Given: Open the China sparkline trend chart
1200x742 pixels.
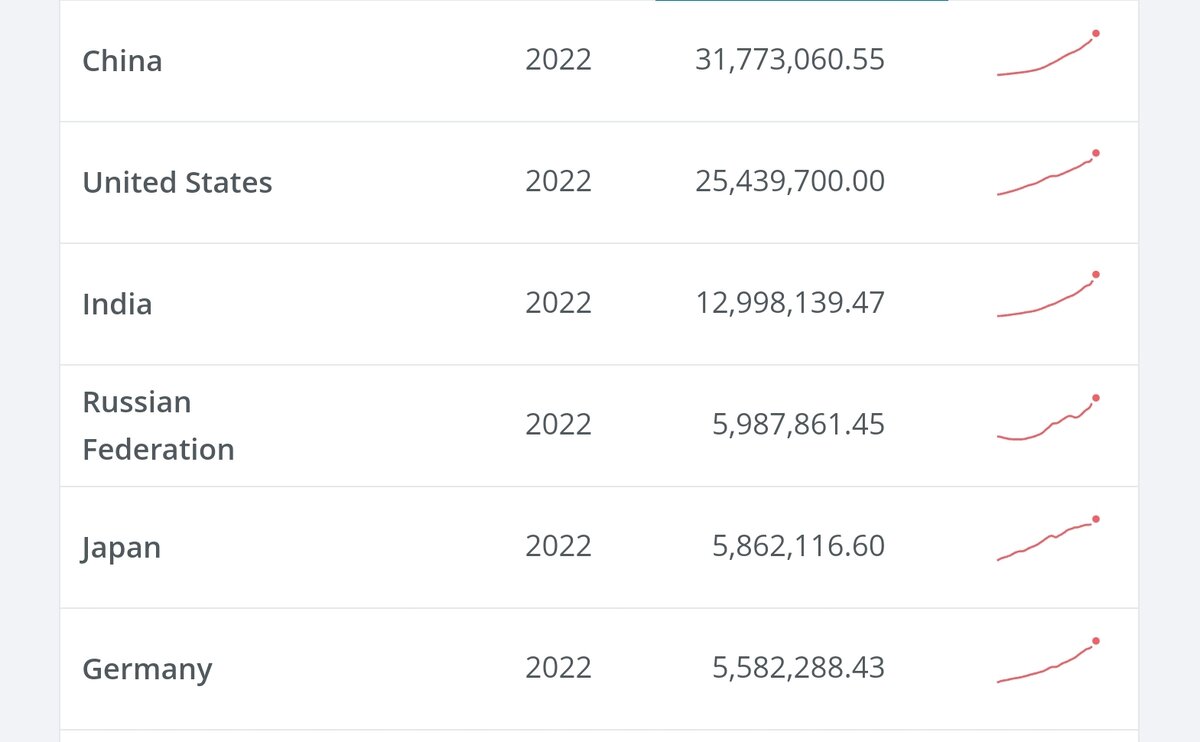Looking at the screenshot, I should 1048,56.
